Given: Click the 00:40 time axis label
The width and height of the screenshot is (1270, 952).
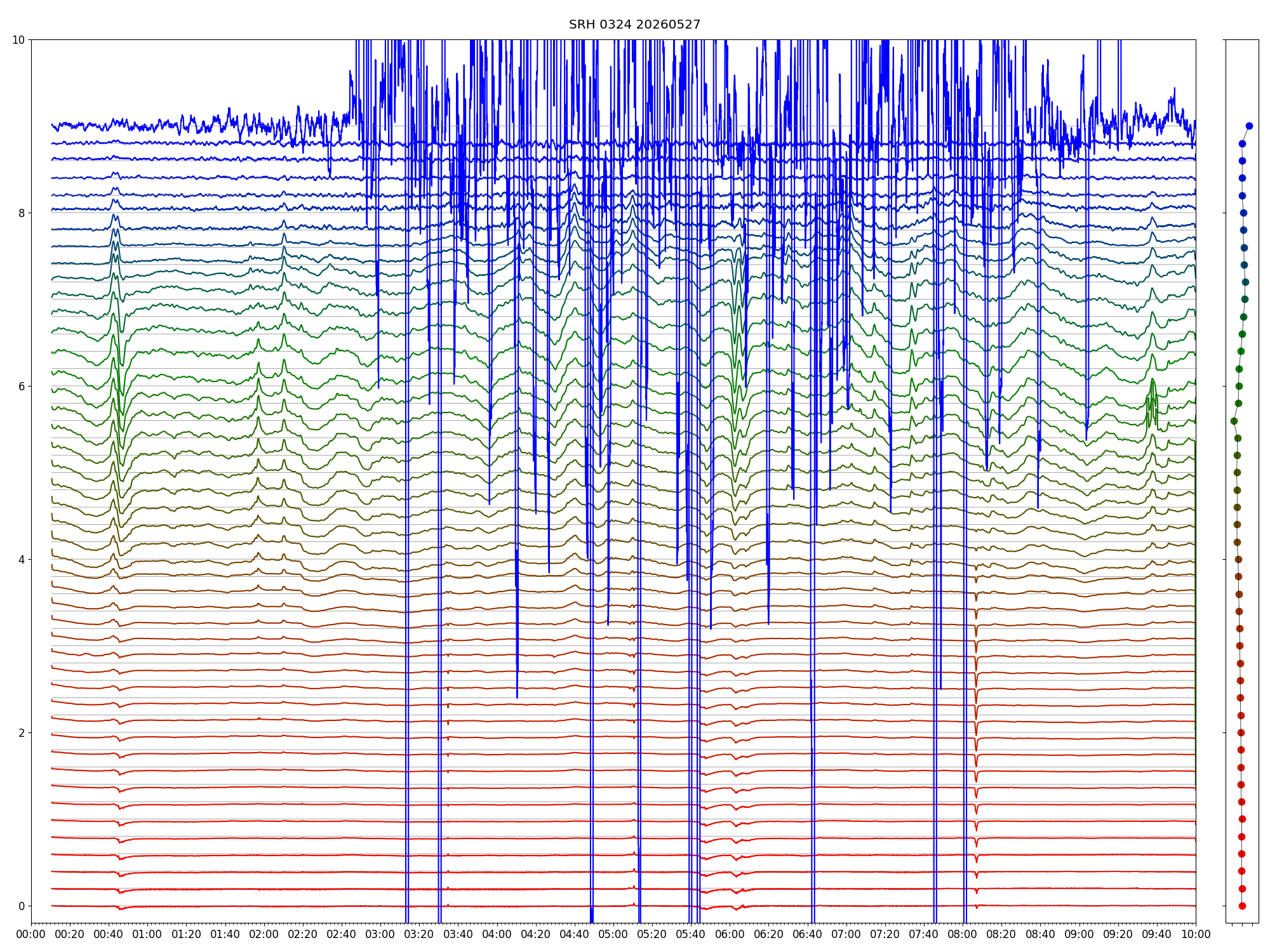Looking at the screenshot, I should tap(109, 935).
